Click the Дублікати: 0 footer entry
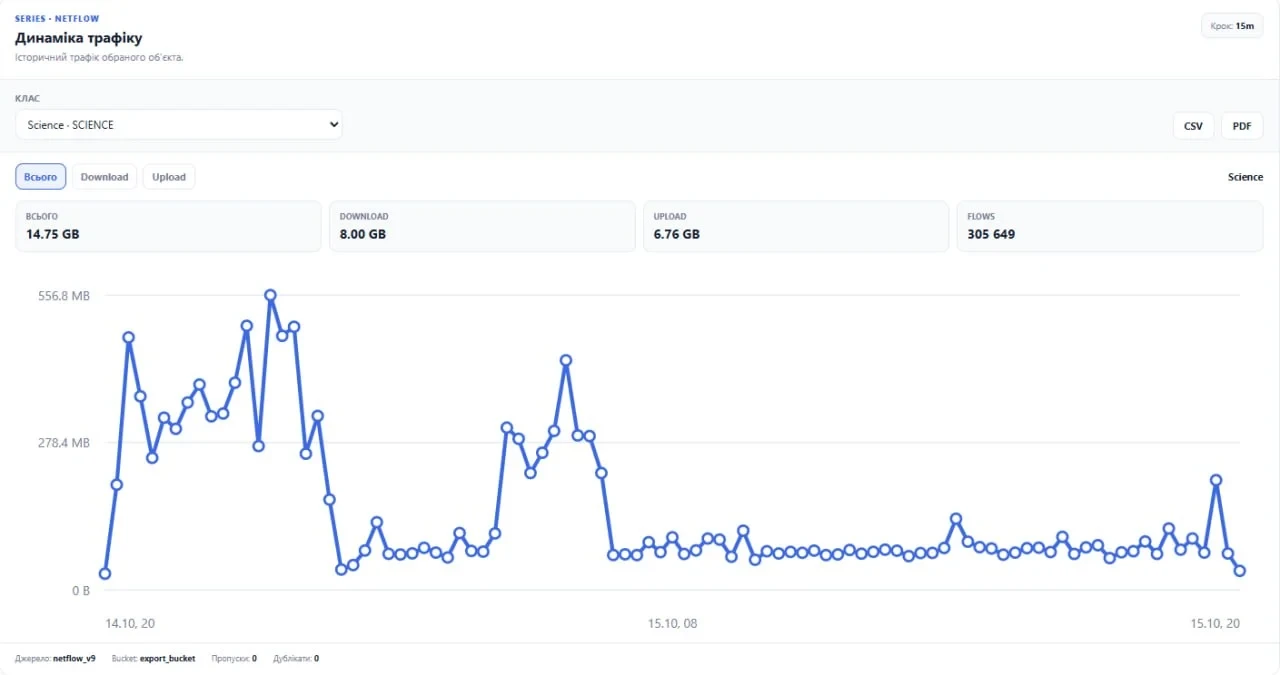Image resolution: width=1280 pixels, height=675 pixels. [x=296, y=659]
